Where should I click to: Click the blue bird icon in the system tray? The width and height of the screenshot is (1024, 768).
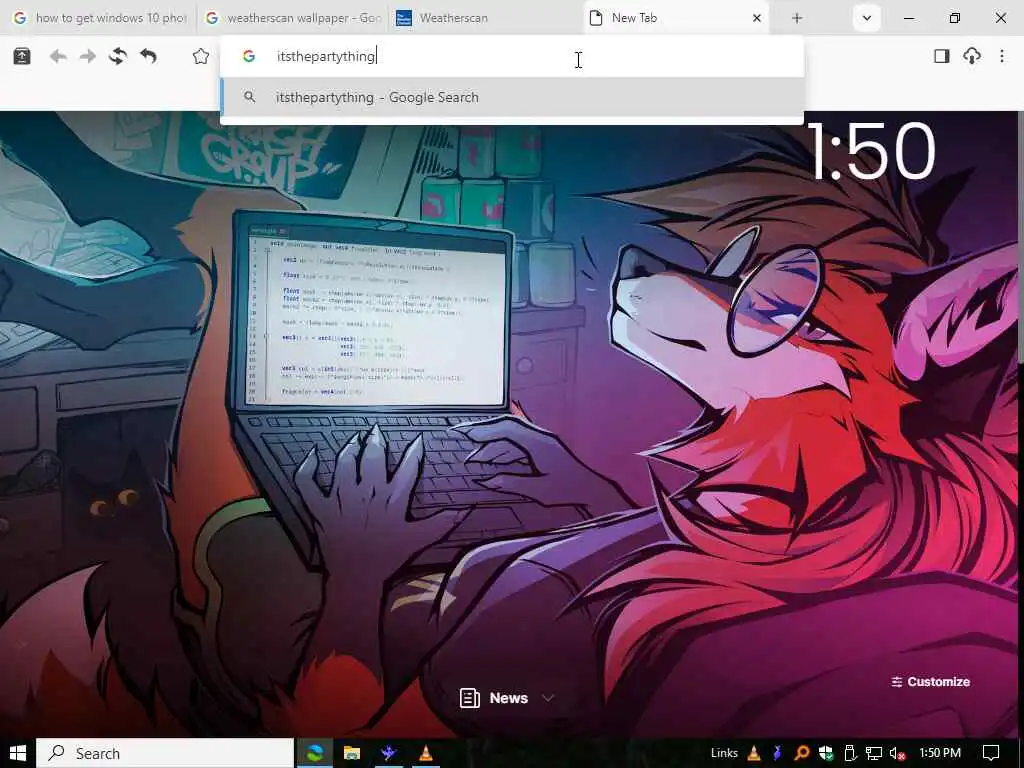777,753
